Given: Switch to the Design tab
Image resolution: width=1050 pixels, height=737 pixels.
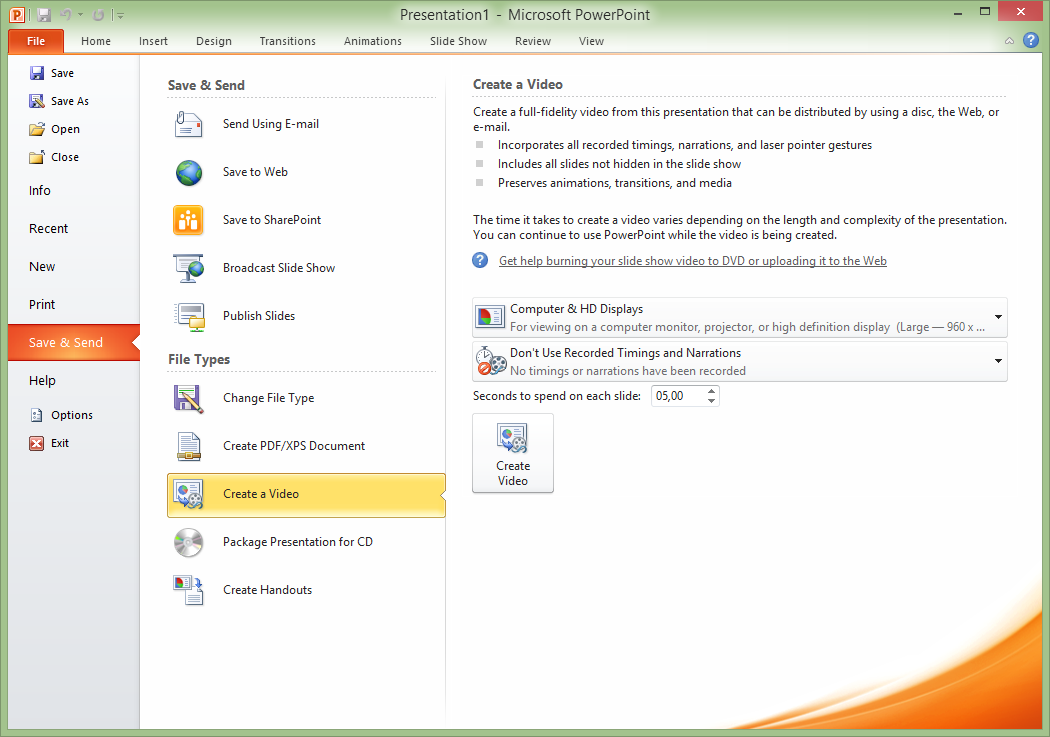Looking at the screenshot, I should (214, 41).
